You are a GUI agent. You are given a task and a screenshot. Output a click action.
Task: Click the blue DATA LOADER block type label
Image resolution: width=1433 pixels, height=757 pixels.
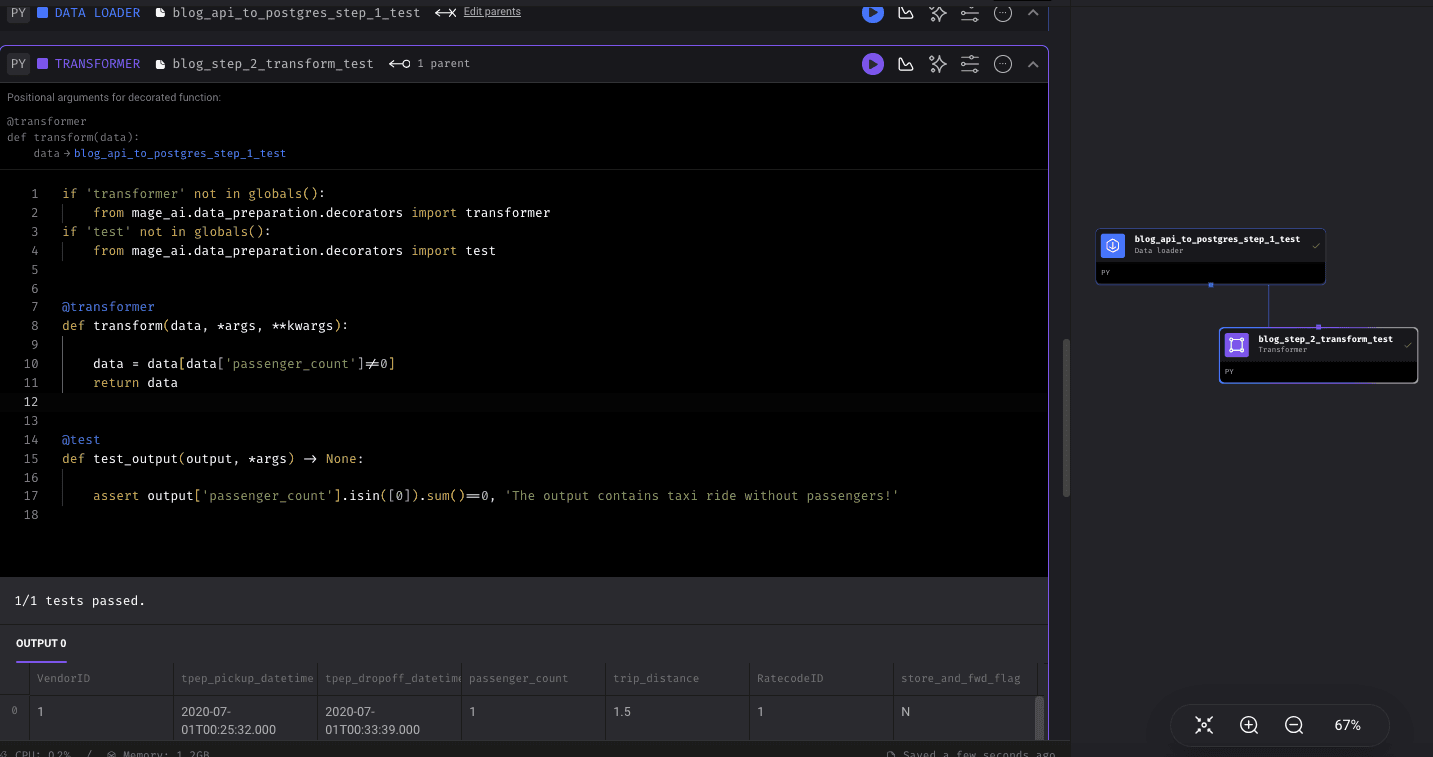click(x=97, y=13)
